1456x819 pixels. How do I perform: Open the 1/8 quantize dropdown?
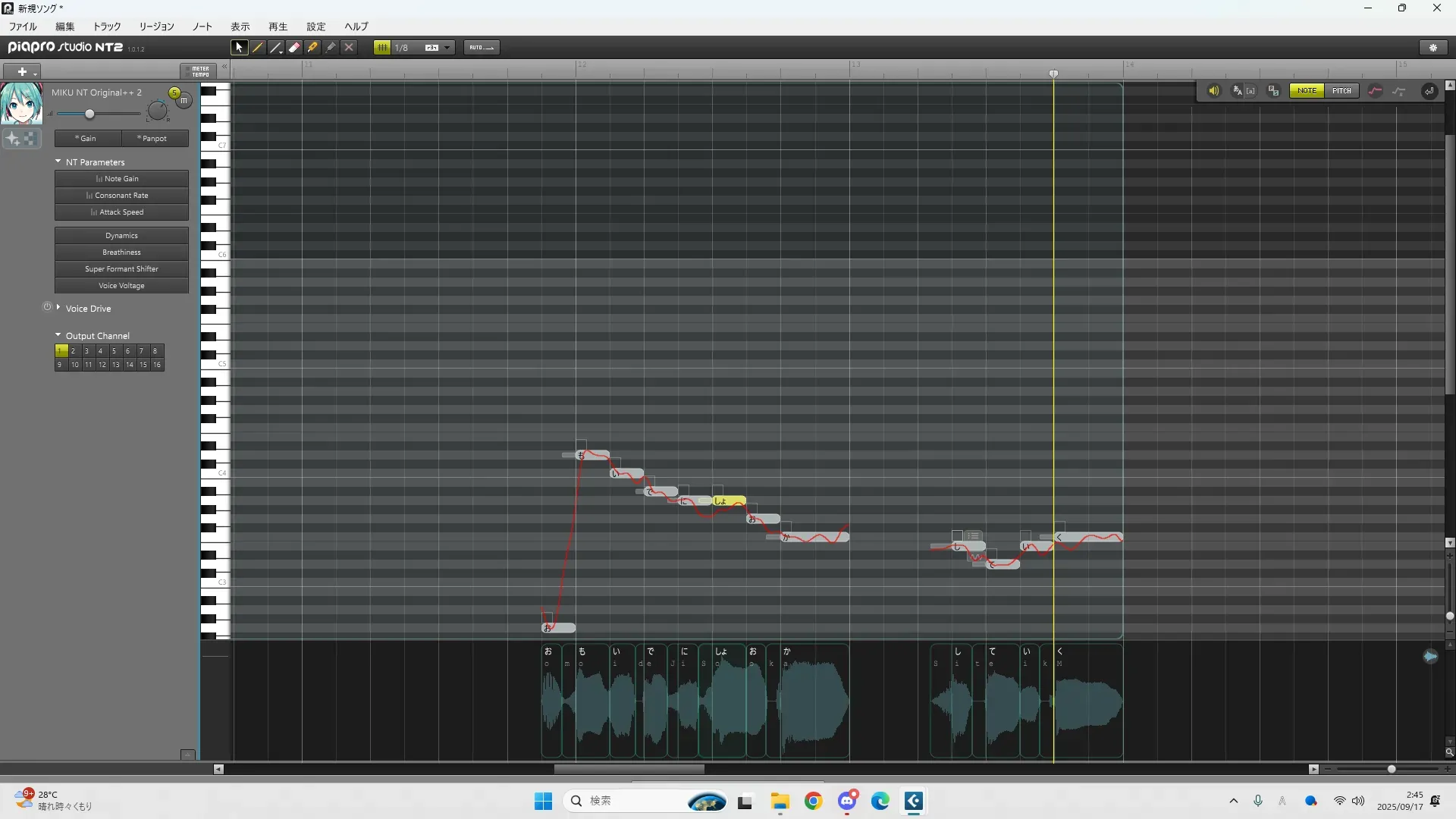(x=447, y=47)
